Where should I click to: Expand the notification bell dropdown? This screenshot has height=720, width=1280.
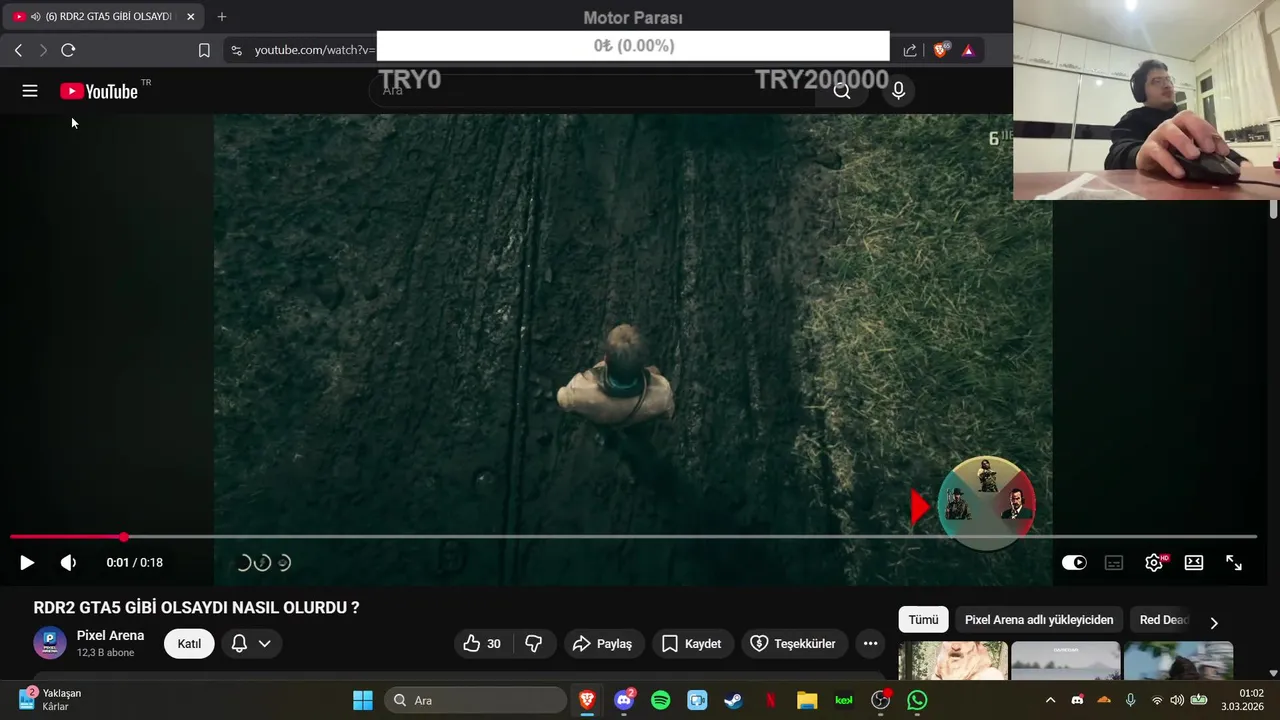tap(251, 644)
